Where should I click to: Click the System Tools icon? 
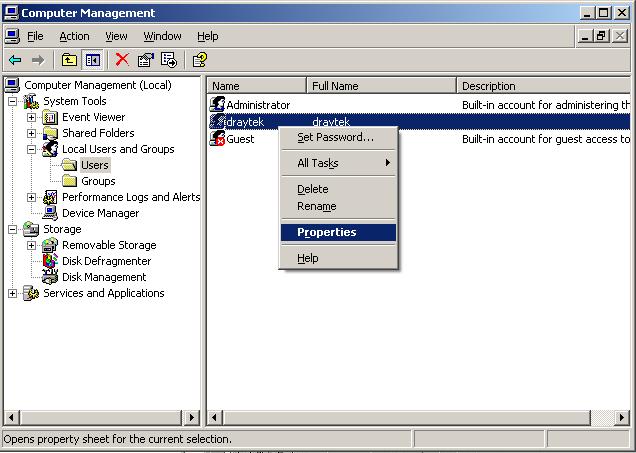click(31, 101)
